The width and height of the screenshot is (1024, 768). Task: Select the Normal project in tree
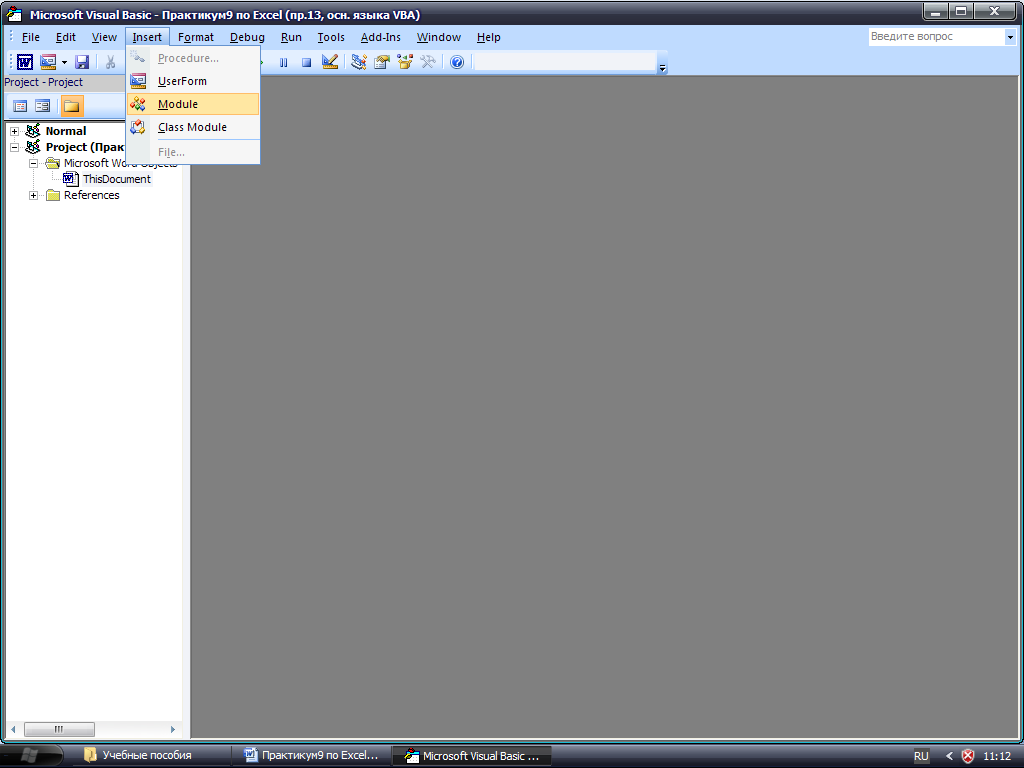[65, 131]
